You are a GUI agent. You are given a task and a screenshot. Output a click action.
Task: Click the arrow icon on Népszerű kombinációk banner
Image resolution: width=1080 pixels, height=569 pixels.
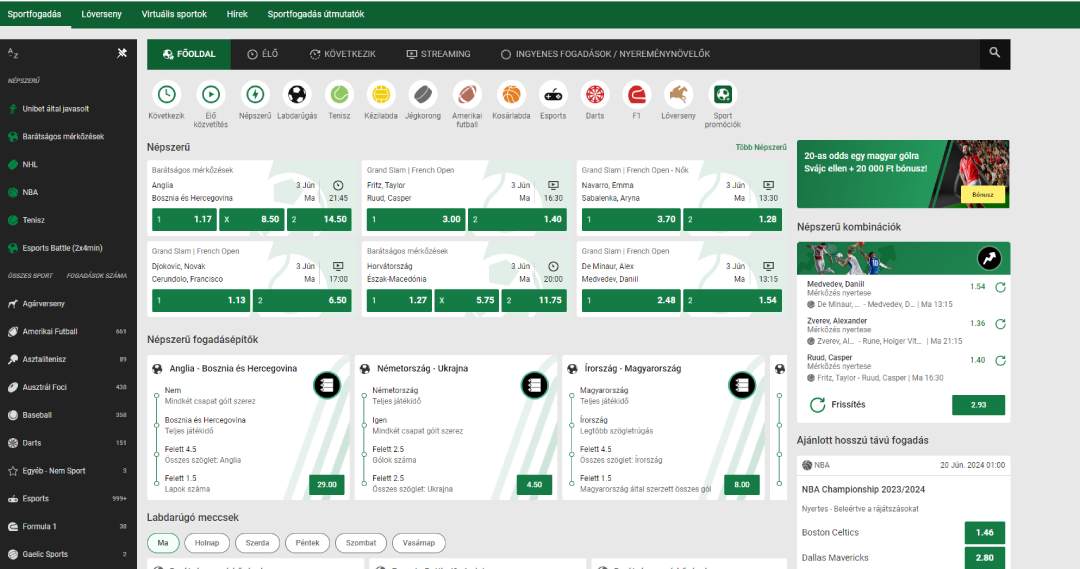tap(989, 258)
